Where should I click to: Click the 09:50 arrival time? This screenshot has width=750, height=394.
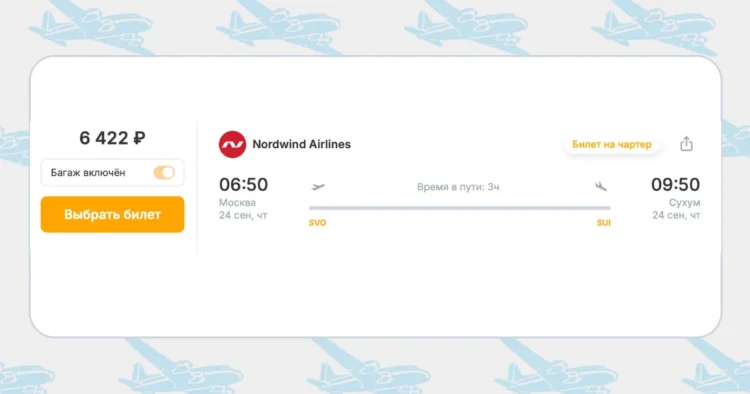pos(675,185)
